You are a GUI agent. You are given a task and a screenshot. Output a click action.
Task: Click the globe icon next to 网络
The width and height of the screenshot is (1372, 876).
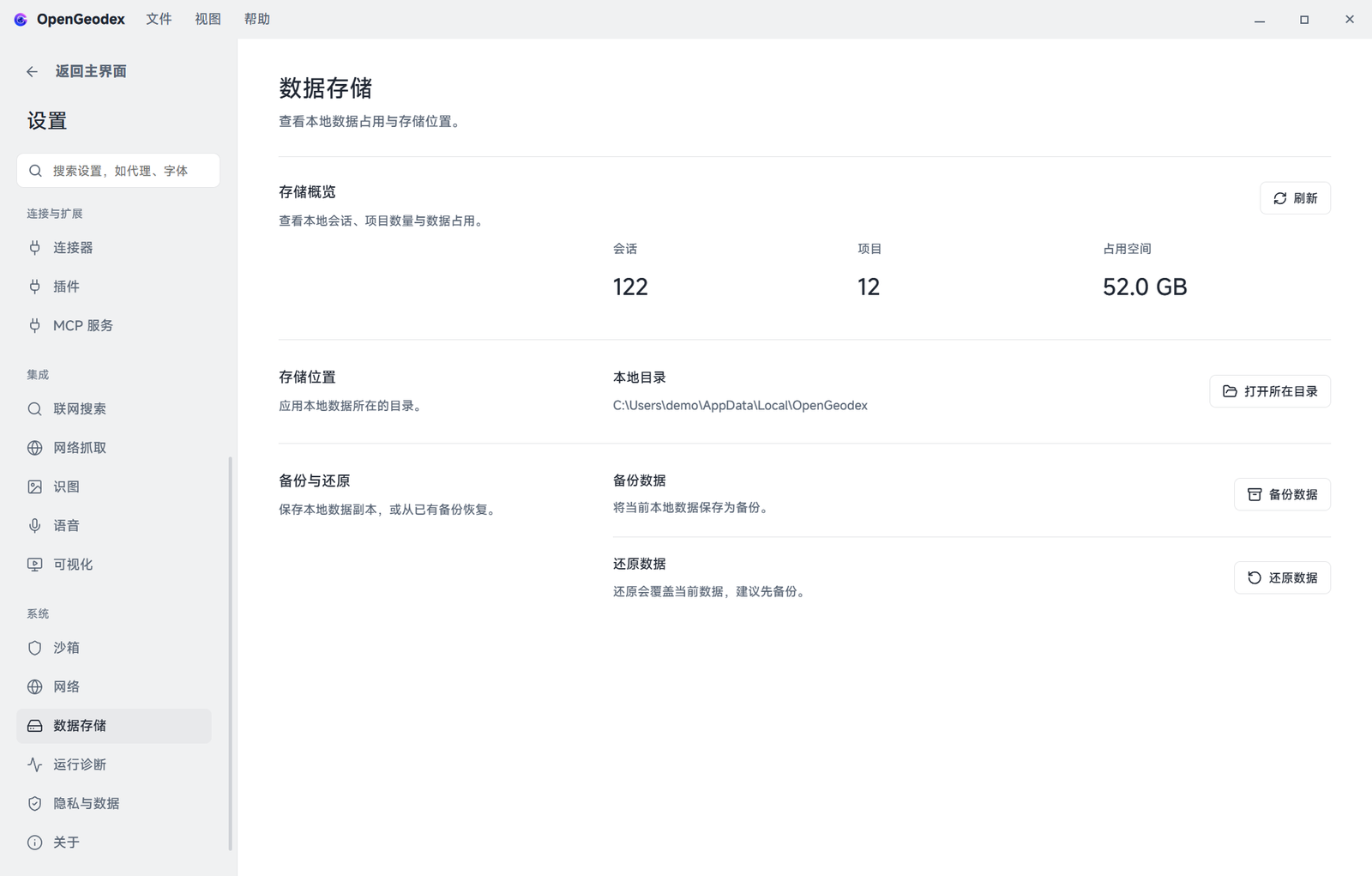click(34, 686)
